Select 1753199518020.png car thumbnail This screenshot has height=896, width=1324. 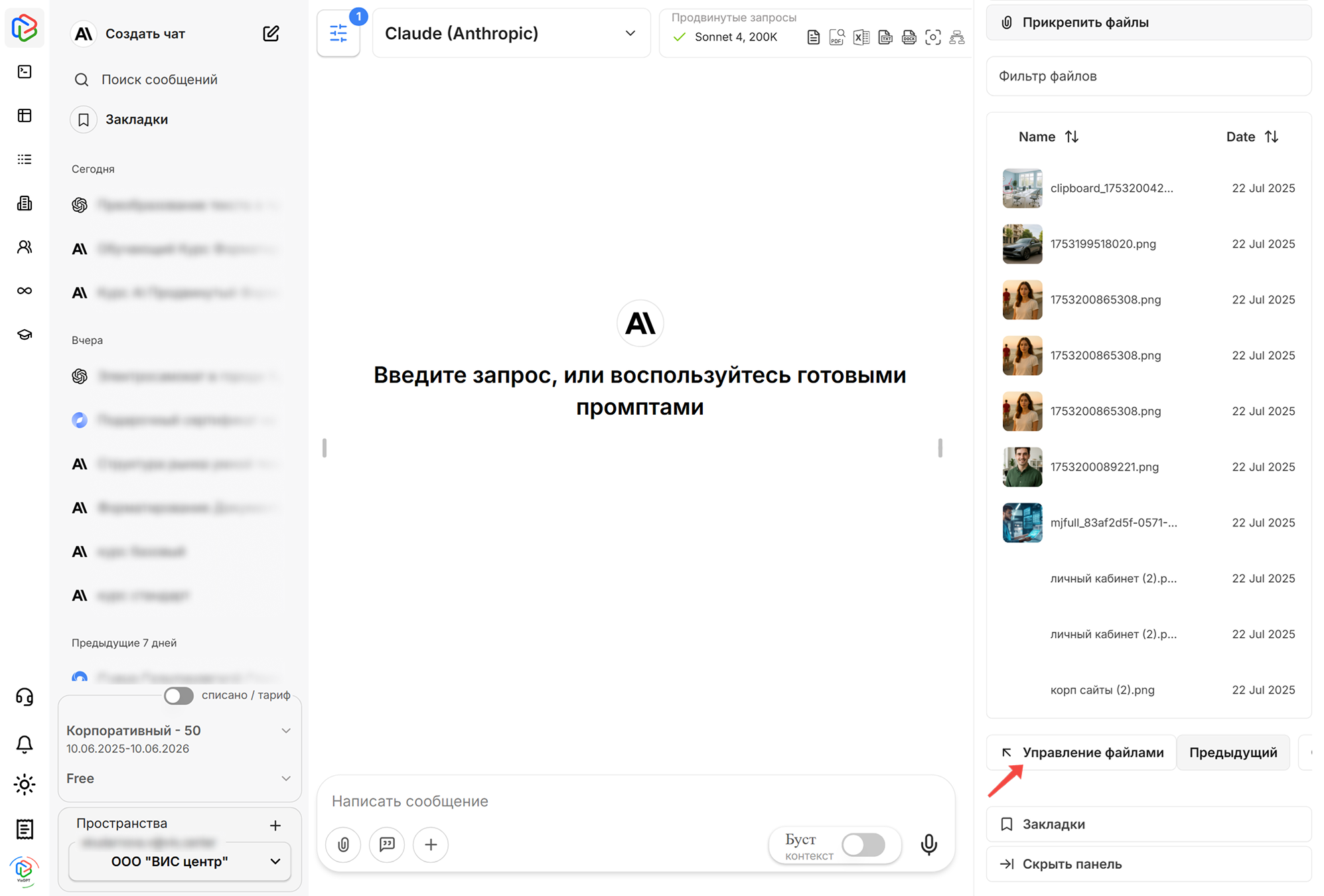1022,244
